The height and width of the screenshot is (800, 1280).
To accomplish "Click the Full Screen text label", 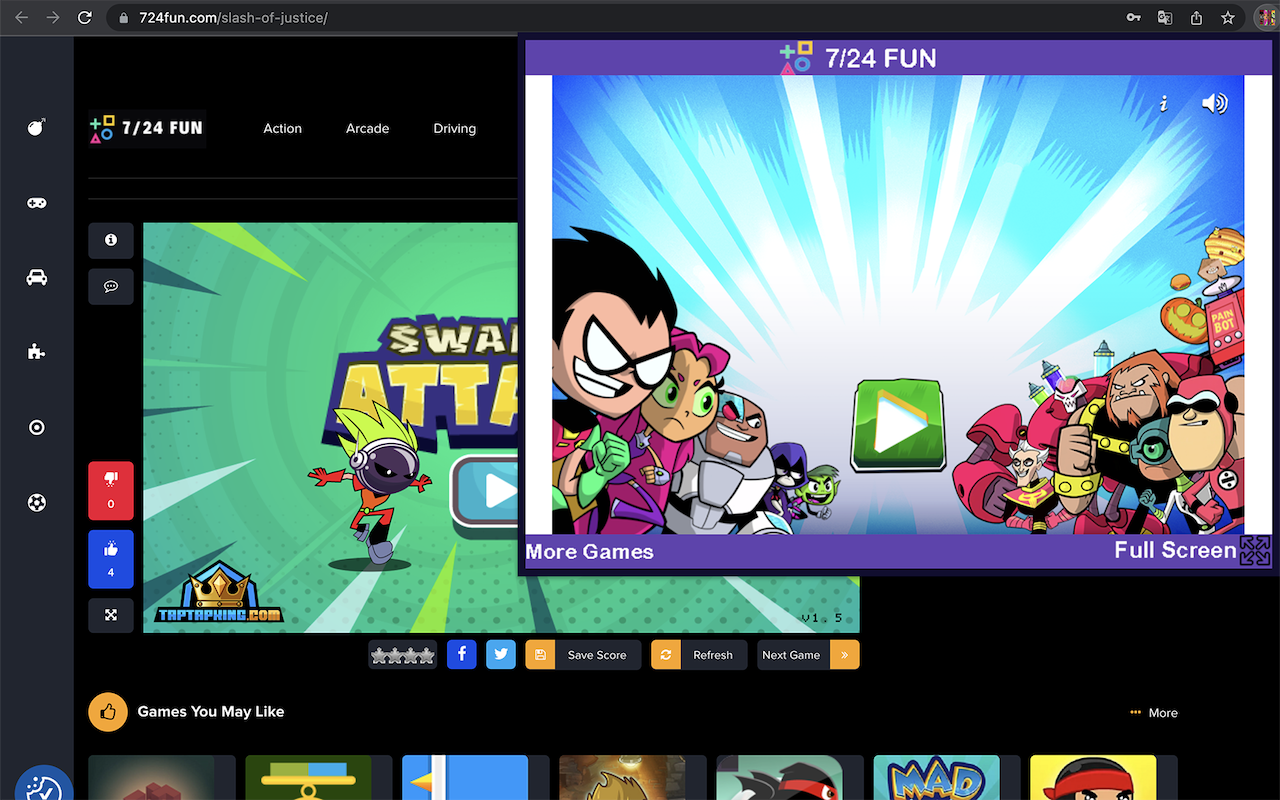I will tap(1175, 550).
